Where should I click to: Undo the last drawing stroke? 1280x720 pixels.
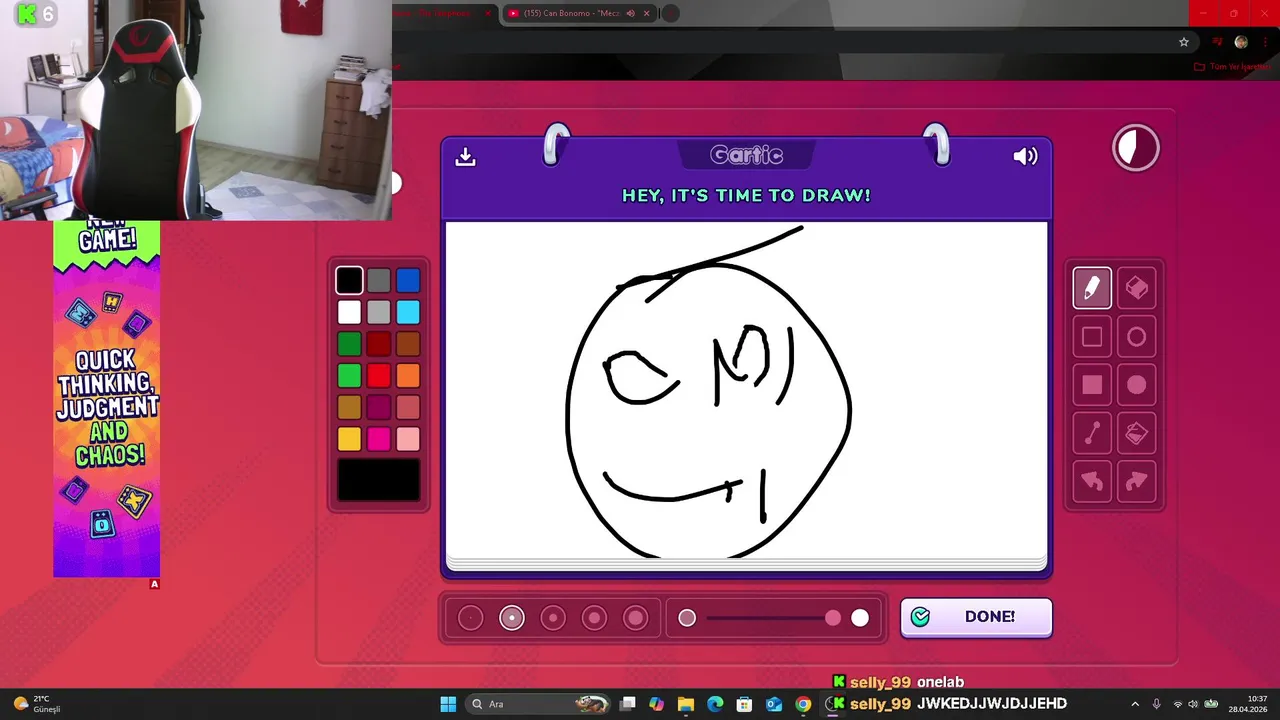tap(1092, 481)
